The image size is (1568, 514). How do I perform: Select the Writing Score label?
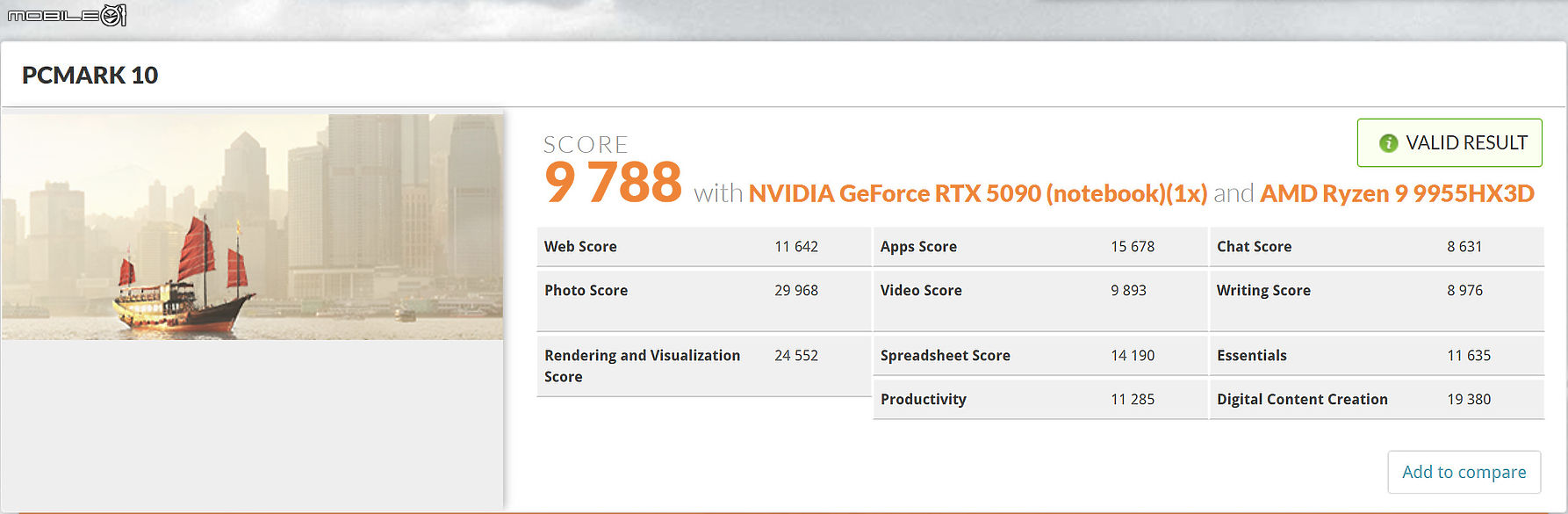[x=1263, y=291]
